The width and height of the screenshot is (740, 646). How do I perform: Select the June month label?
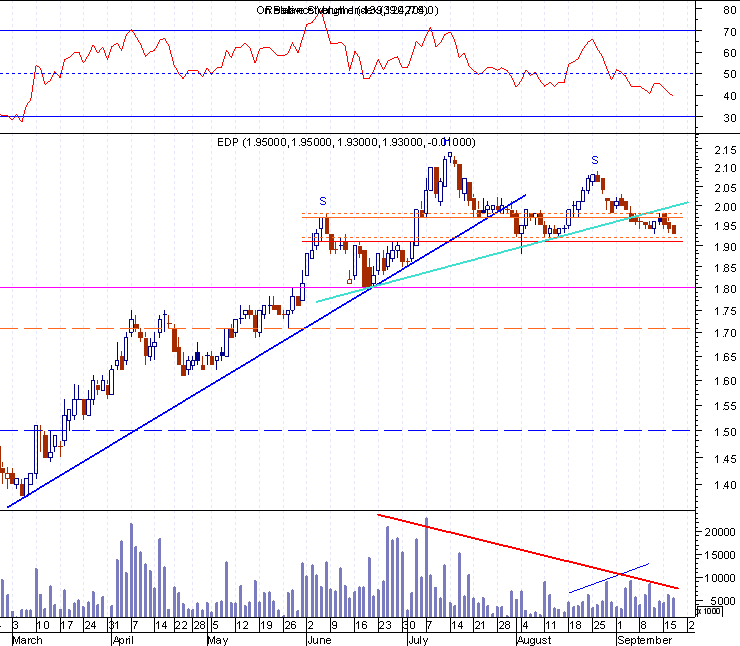point(320,640)
